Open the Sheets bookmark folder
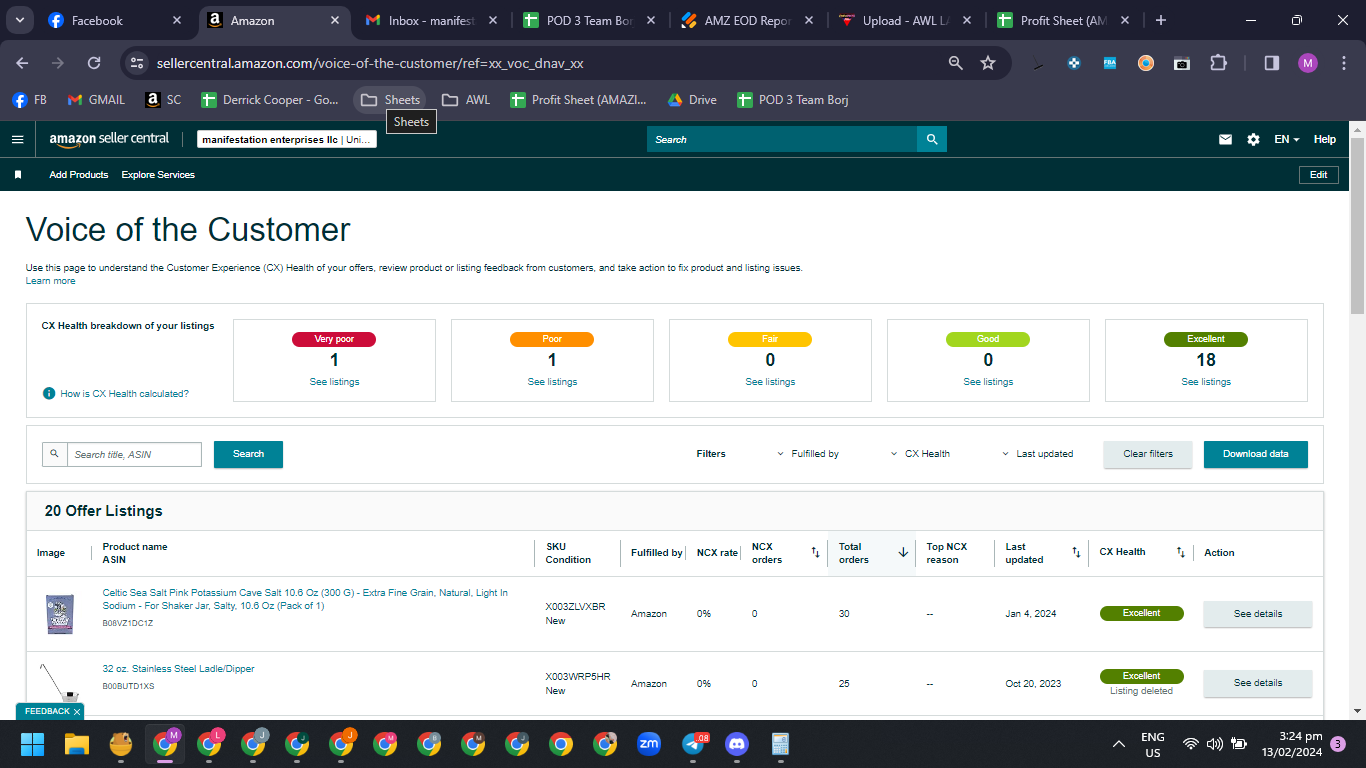This screenshot has width=1366, height=768. [390, 100]
